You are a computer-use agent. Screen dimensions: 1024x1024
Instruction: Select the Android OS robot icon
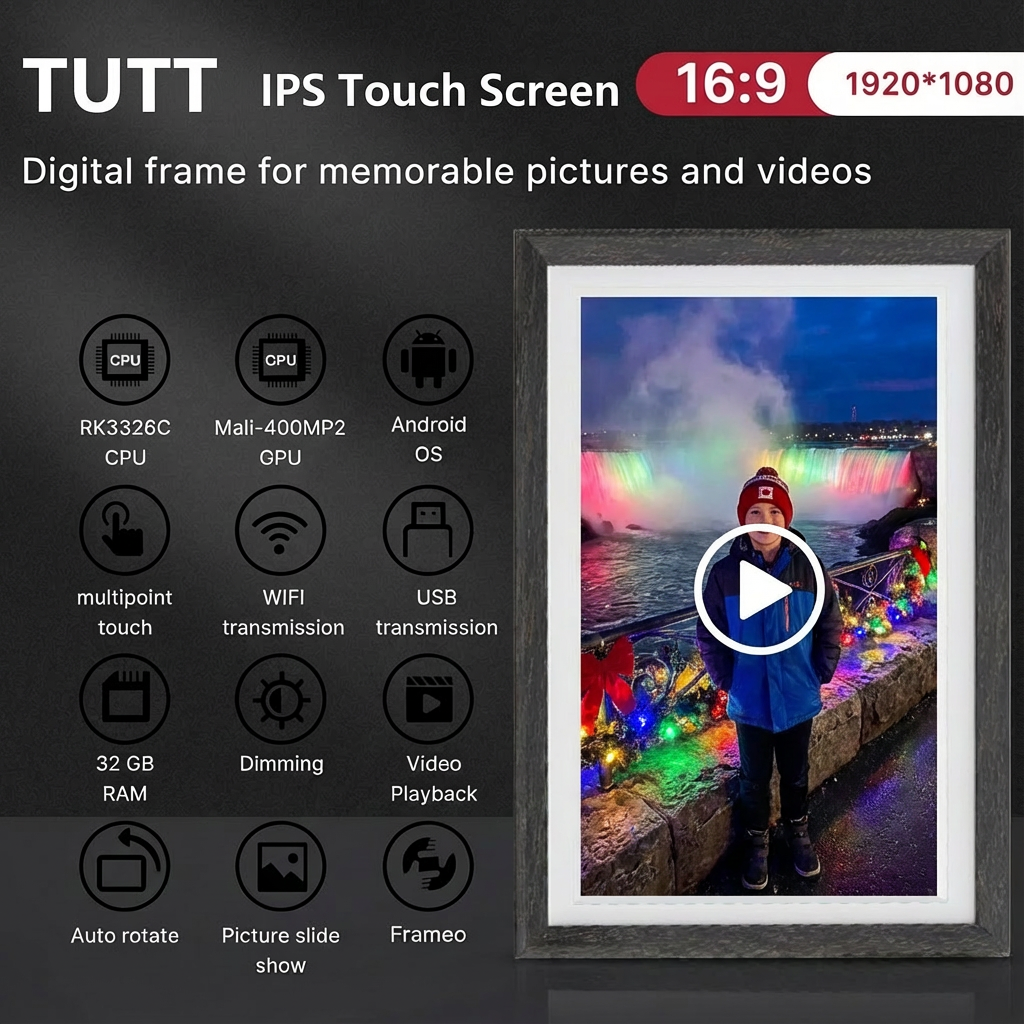pyautogui.click(x=428, y=360)
